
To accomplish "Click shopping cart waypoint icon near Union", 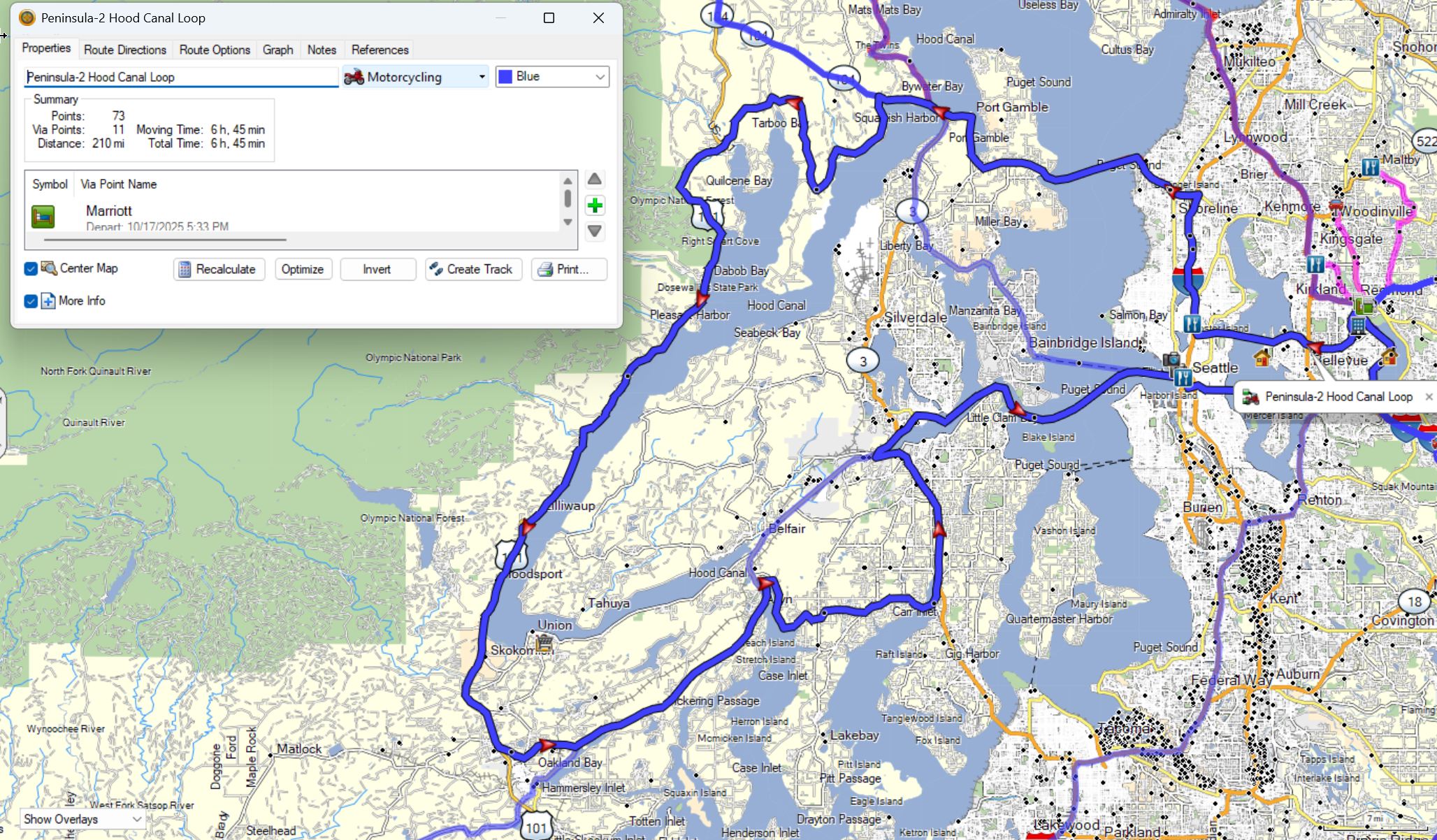I will click(544, 642).
